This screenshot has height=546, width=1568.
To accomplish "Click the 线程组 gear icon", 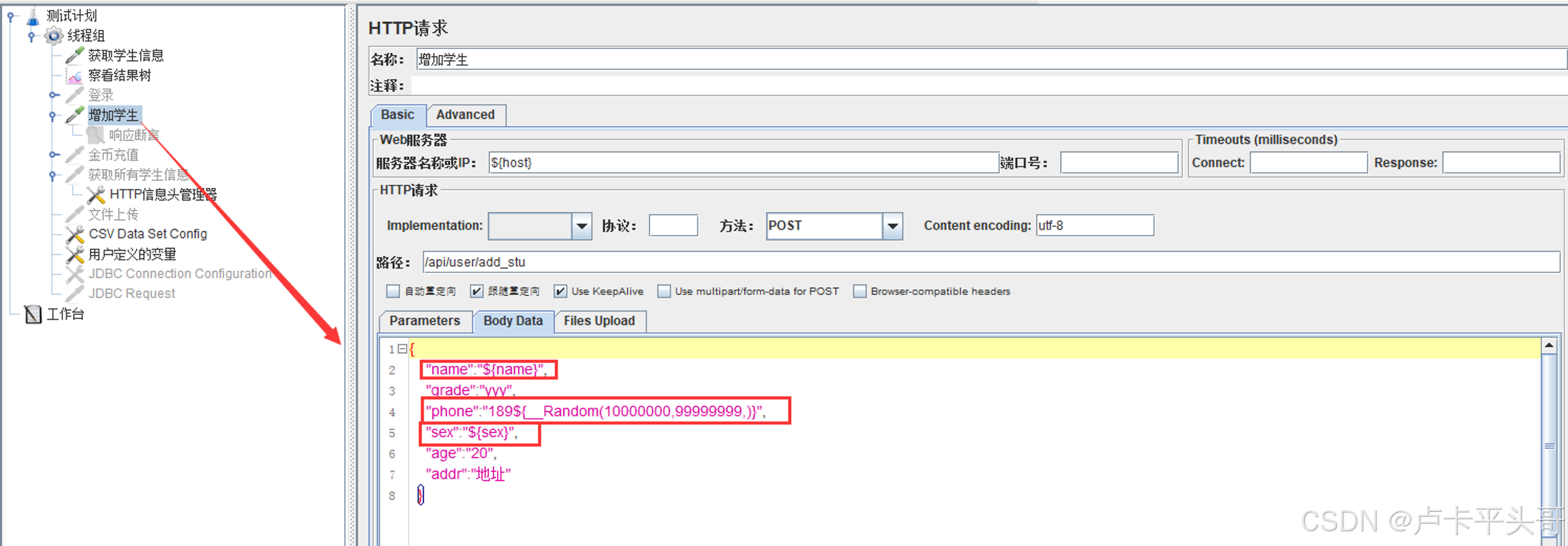I will (x=53, y=36).
